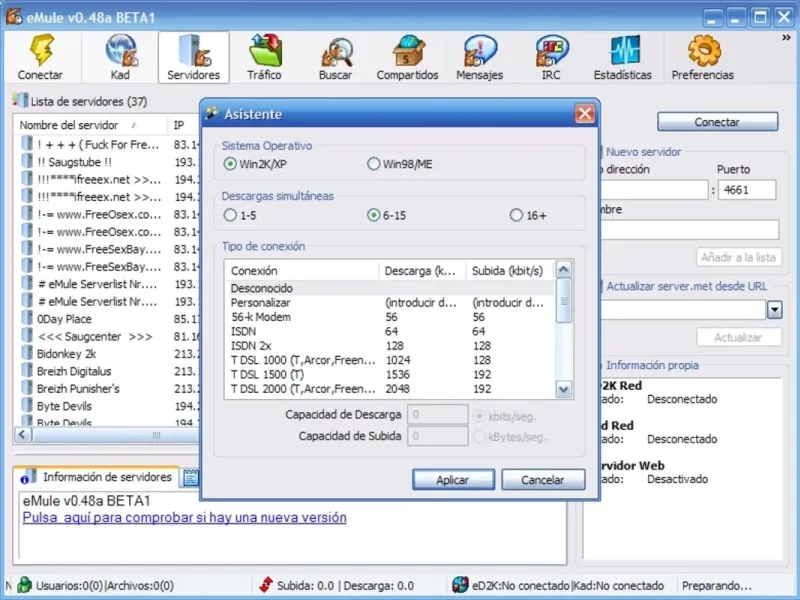Screen dimensions: 800x600
Task: Sort by the Subida (kbit/s) column header
Action: point(510,270)
